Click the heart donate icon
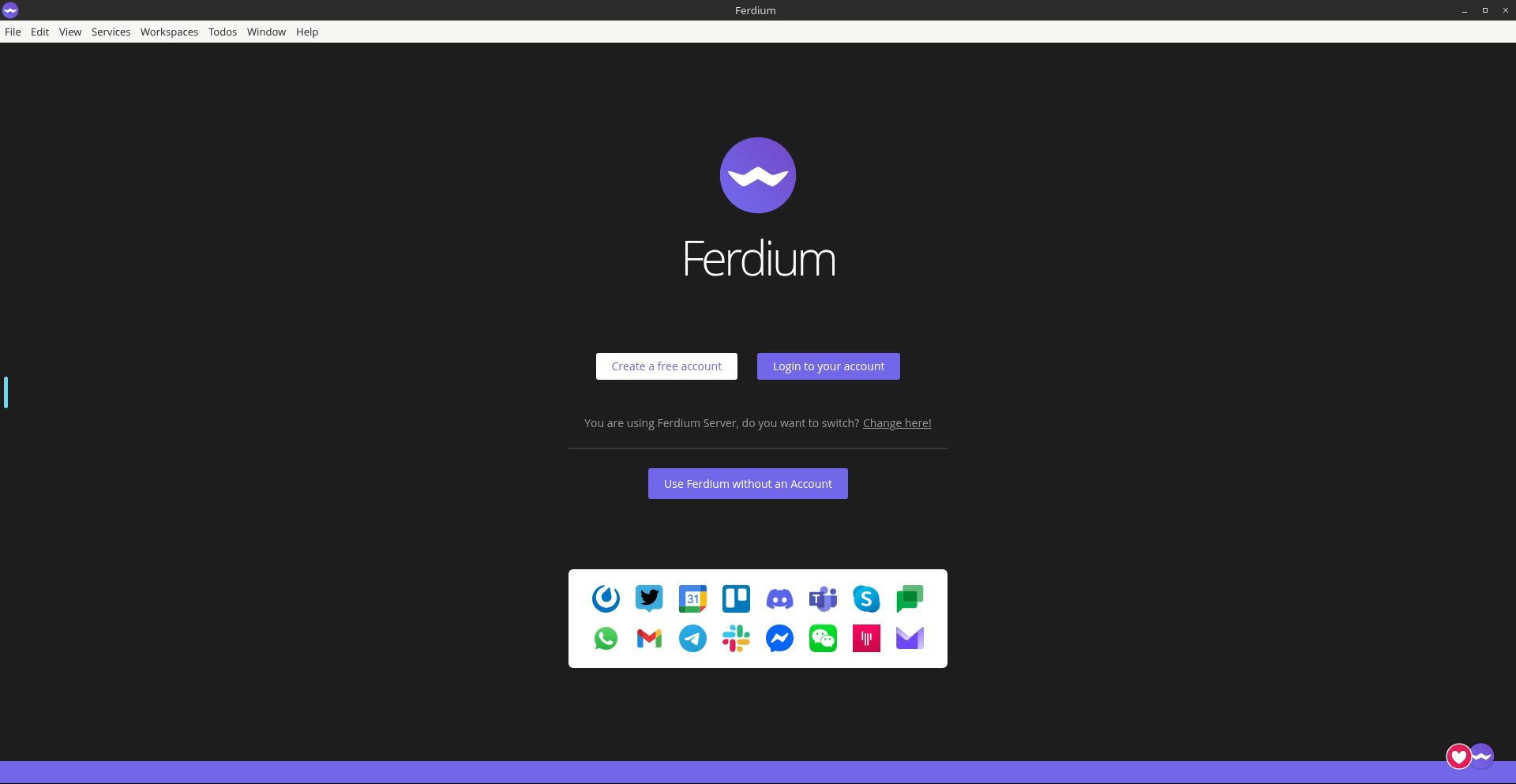1516x784 pixels. 1458,757
